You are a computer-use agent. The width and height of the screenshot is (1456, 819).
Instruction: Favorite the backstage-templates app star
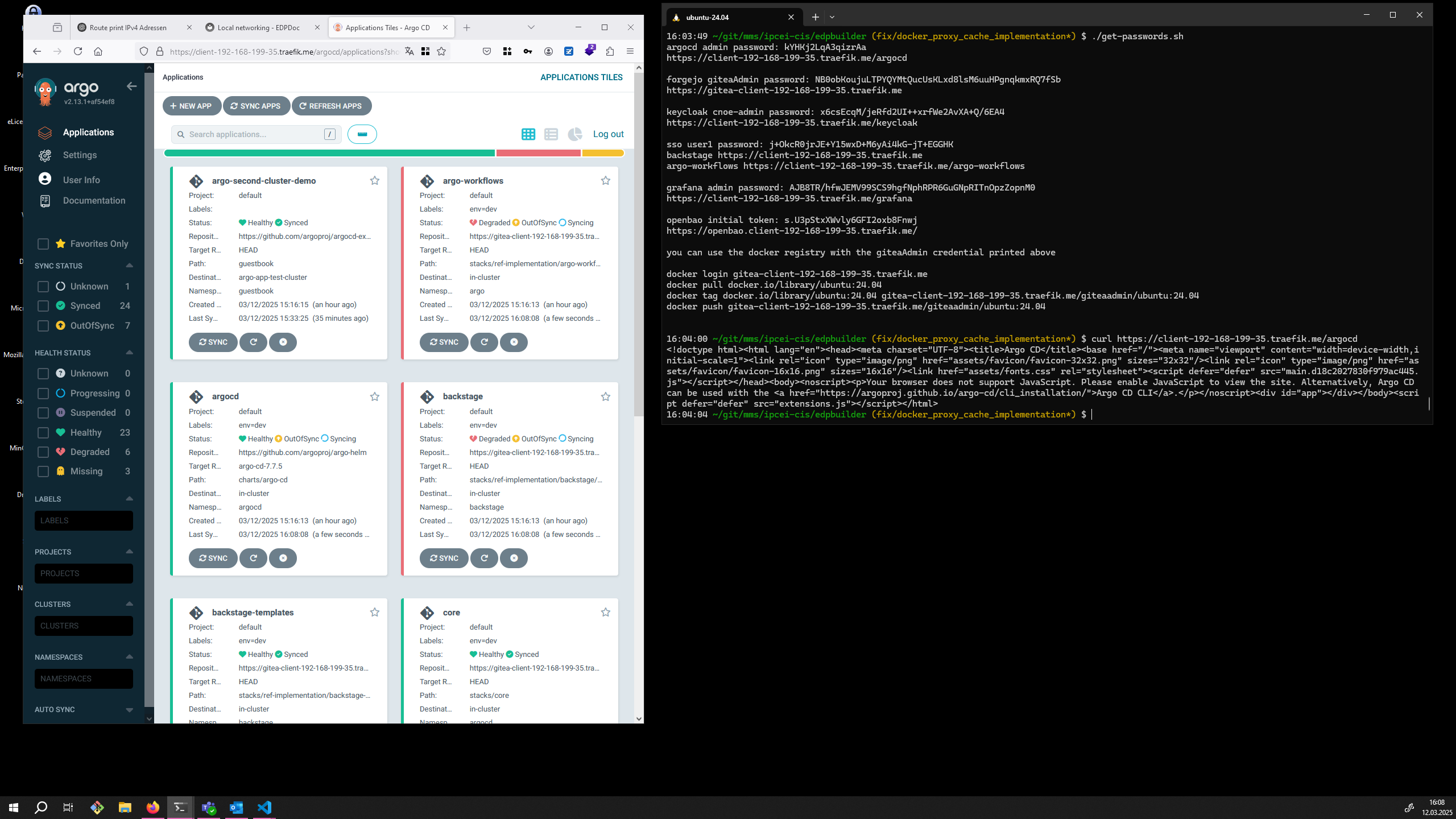(x=375, y=613)
